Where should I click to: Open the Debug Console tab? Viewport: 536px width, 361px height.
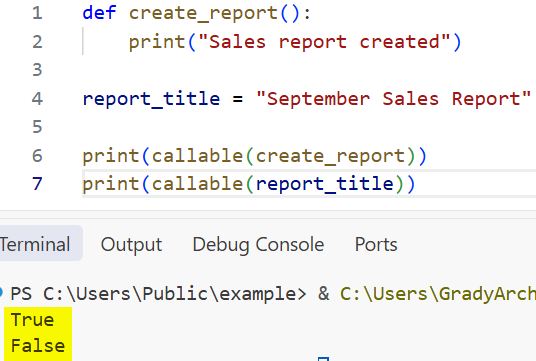(x=258, y=245)
